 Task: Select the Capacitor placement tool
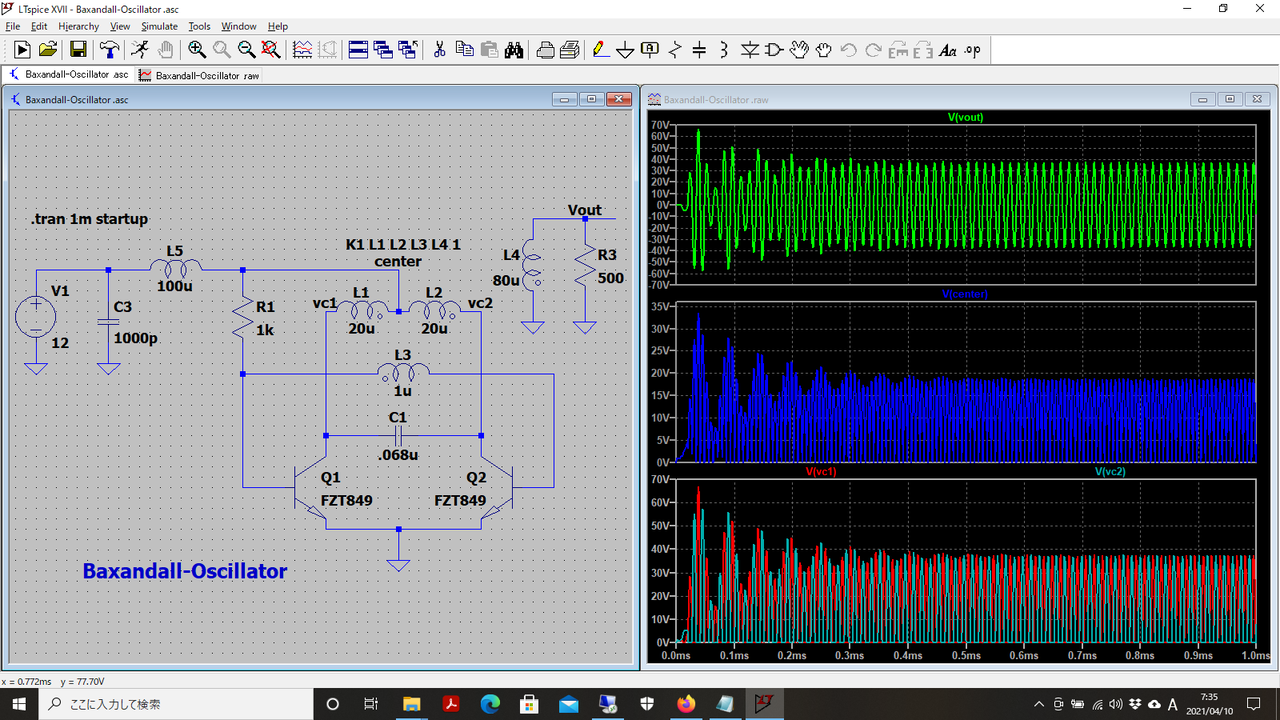(x=699, y=49)
